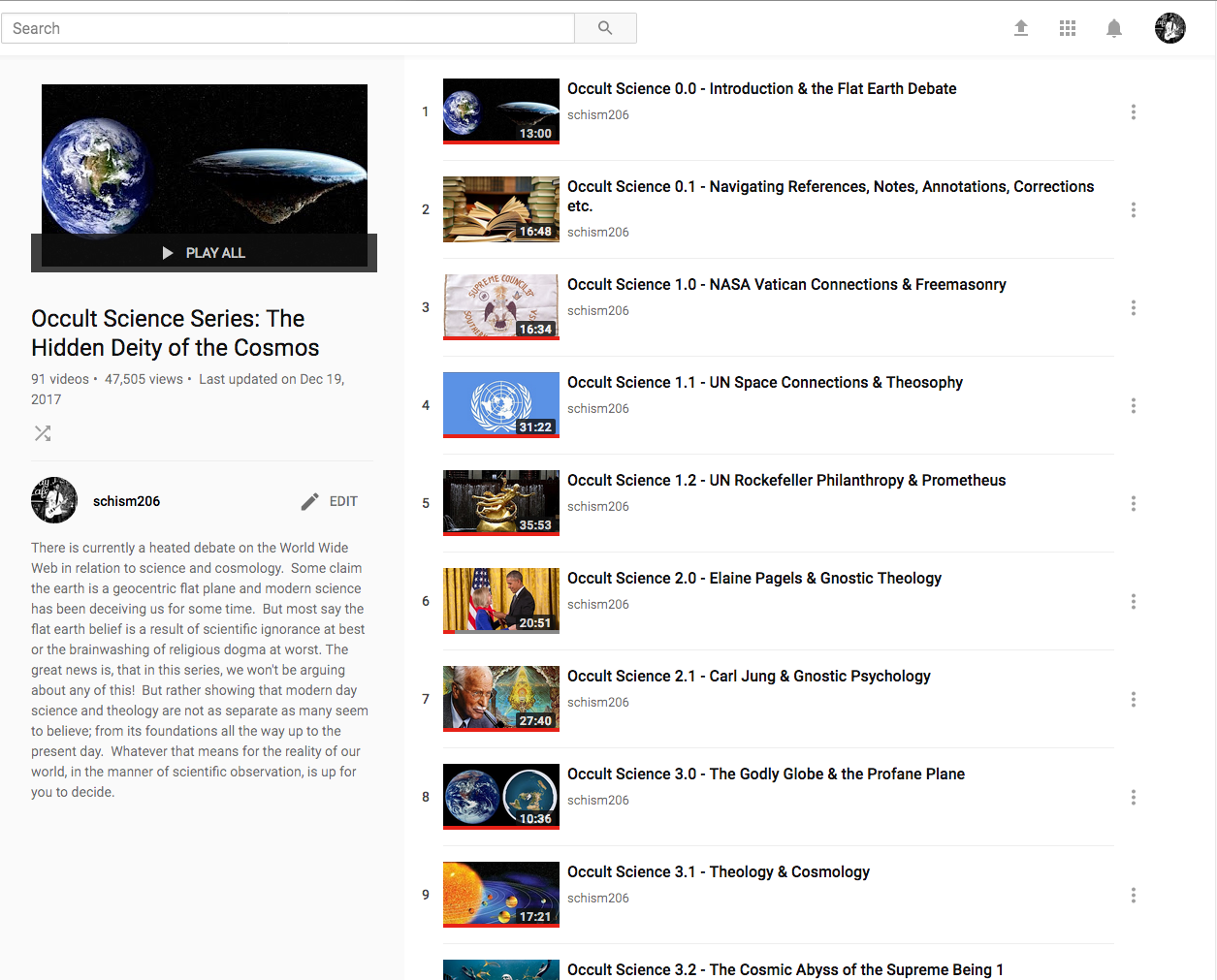Open the notifications bell
The image size is (1217, 980).
(1114, 28)
